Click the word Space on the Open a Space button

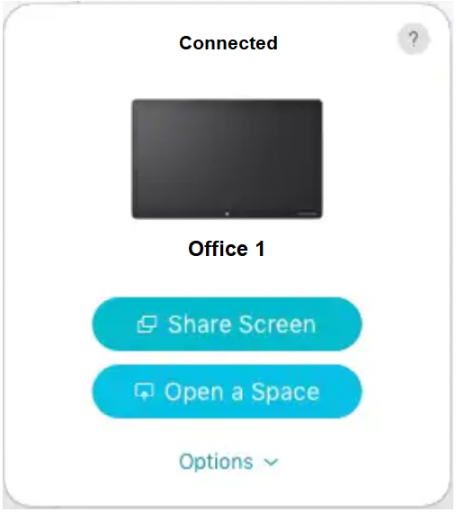[x=285, y=393]
